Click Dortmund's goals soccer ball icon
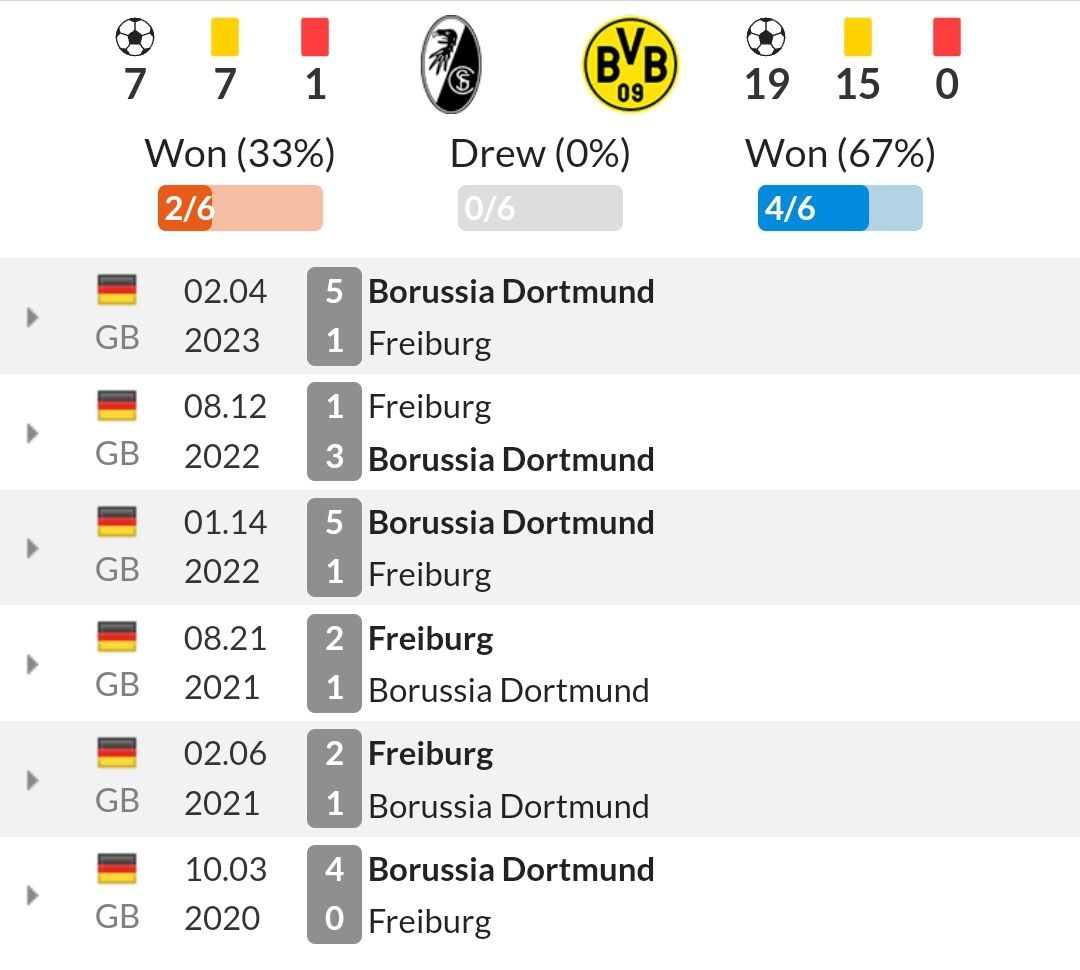1080x970 pixels. click(766, 37)
